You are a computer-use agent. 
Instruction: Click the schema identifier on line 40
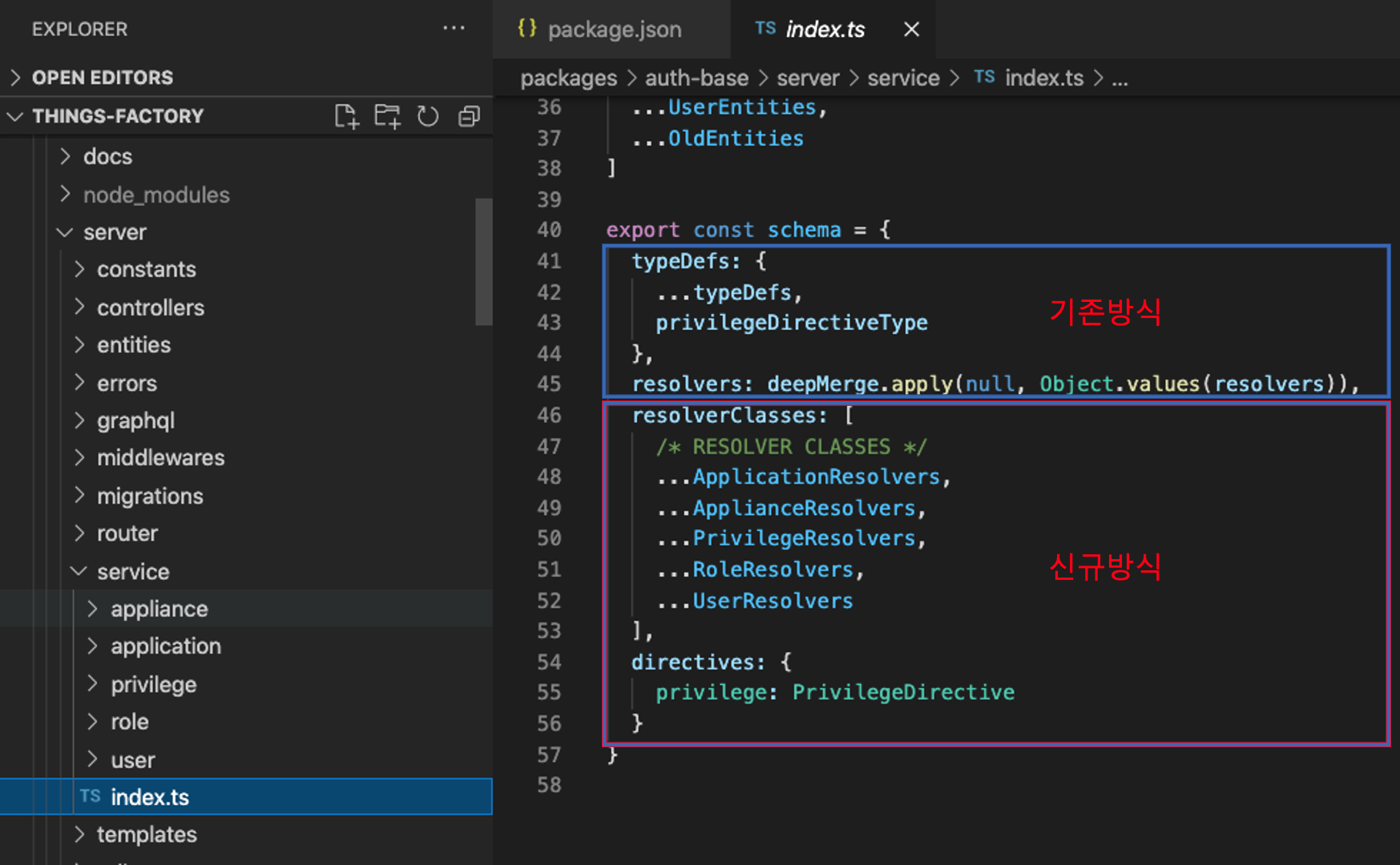coord(804,230)
